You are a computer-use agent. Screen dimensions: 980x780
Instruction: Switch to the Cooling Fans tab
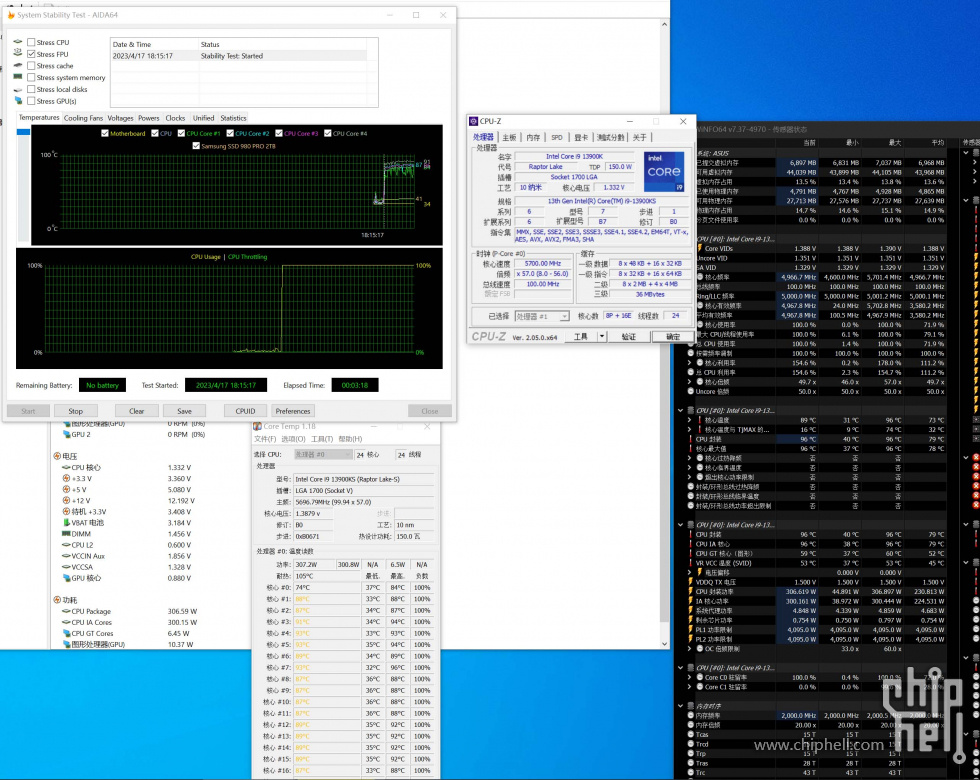pyautogui.click(x=83, y=118)
